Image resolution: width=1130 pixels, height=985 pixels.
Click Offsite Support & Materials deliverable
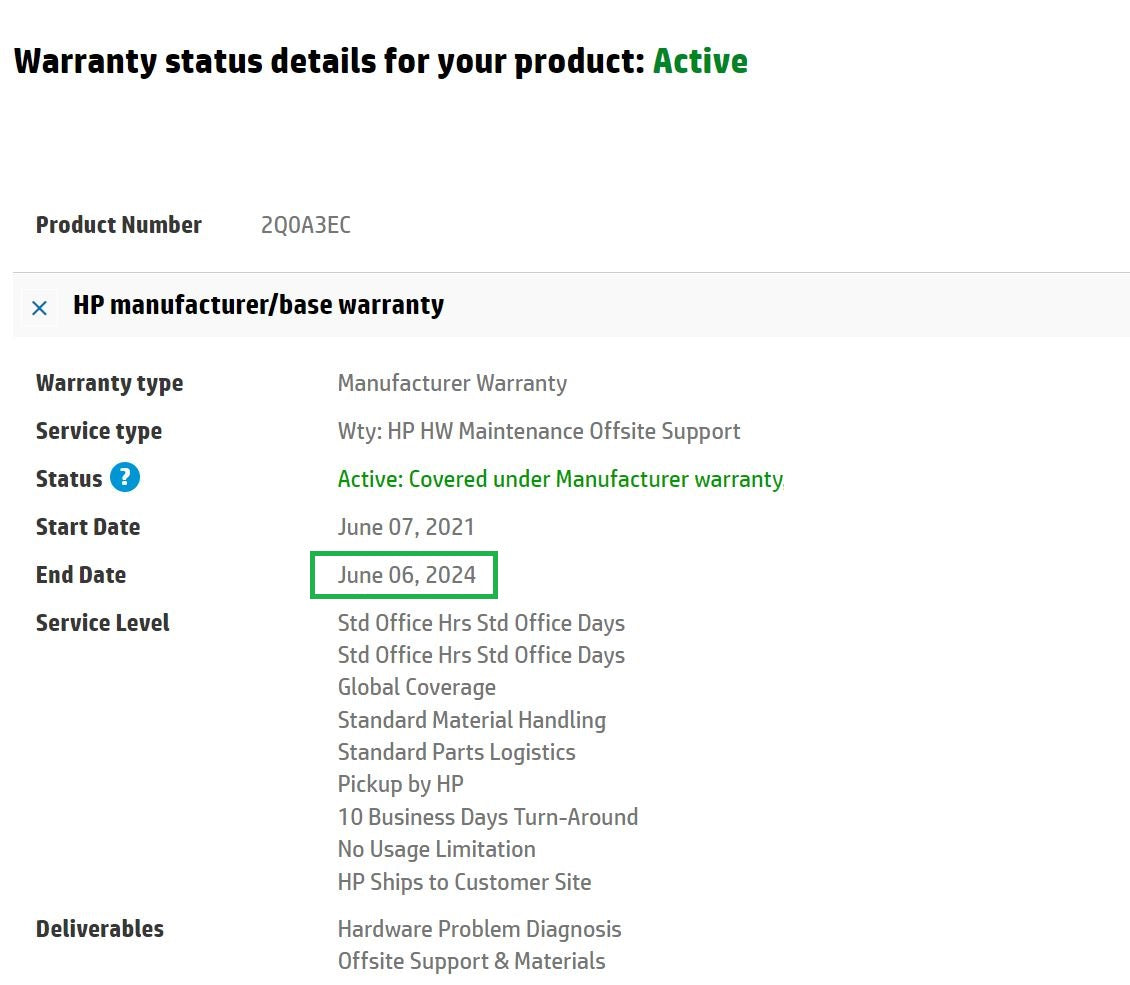pos(471,961)
